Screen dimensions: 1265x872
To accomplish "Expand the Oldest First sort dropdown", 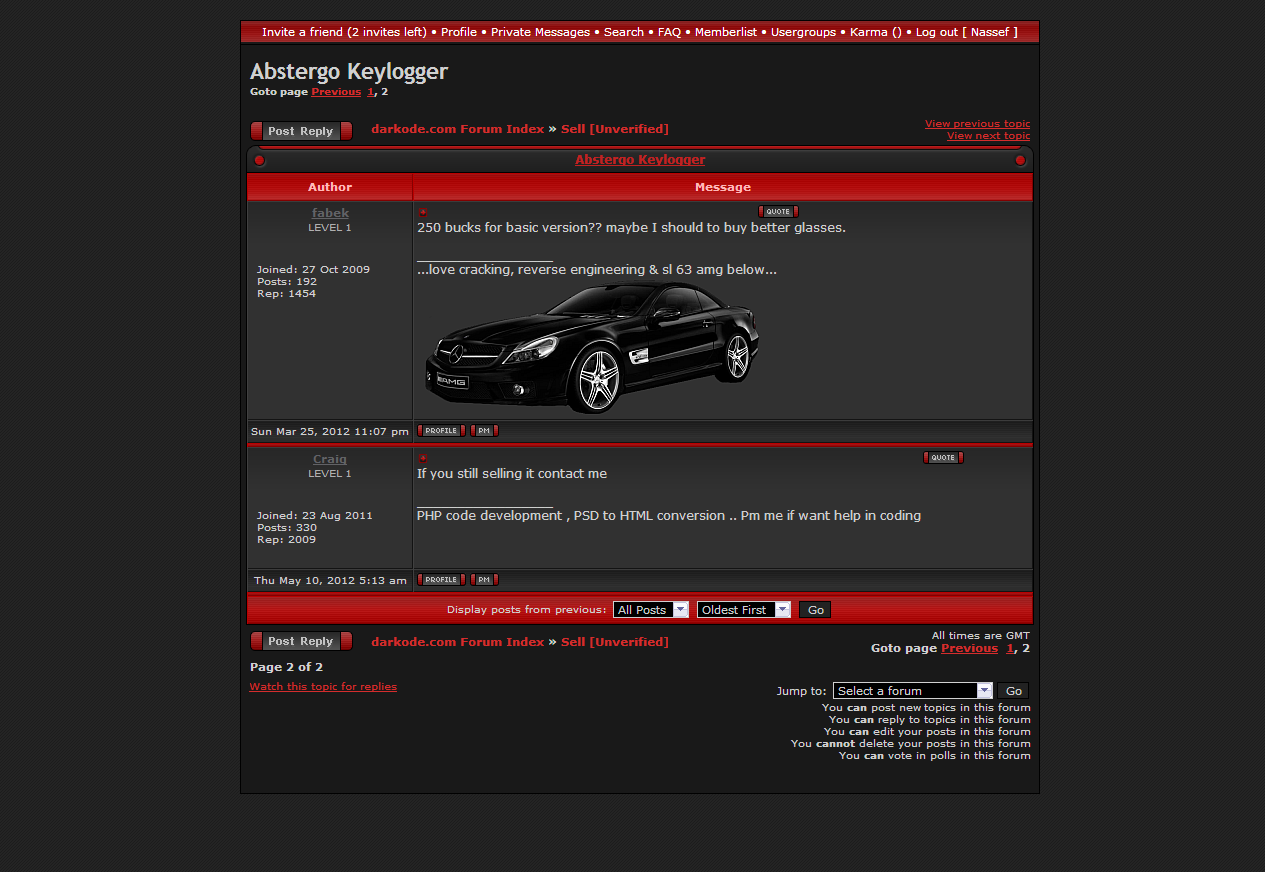I will 743,610.
